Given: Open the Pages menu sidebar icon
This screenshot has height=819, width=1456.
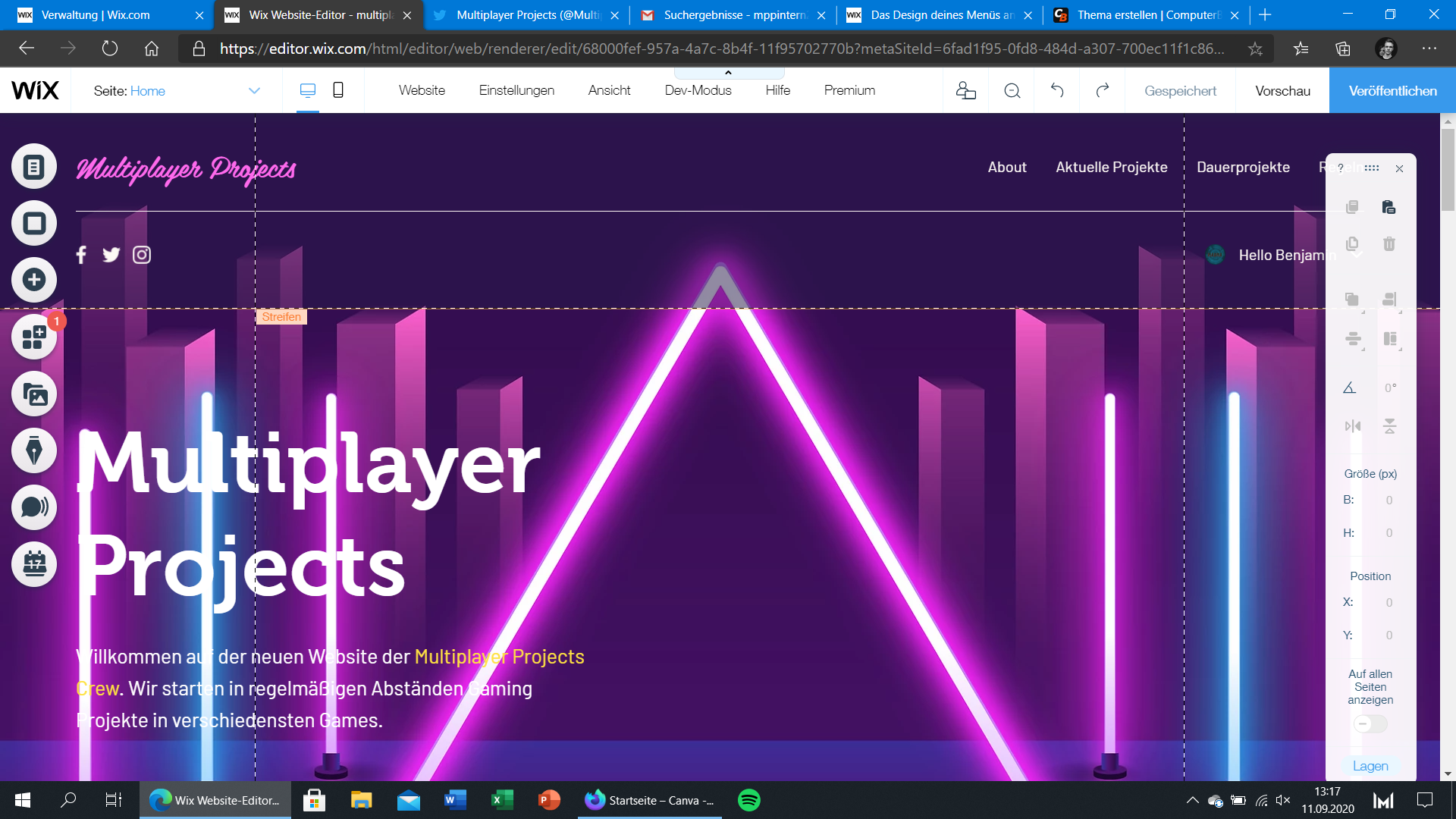Looking at the screenshot, I should point(34,166).
